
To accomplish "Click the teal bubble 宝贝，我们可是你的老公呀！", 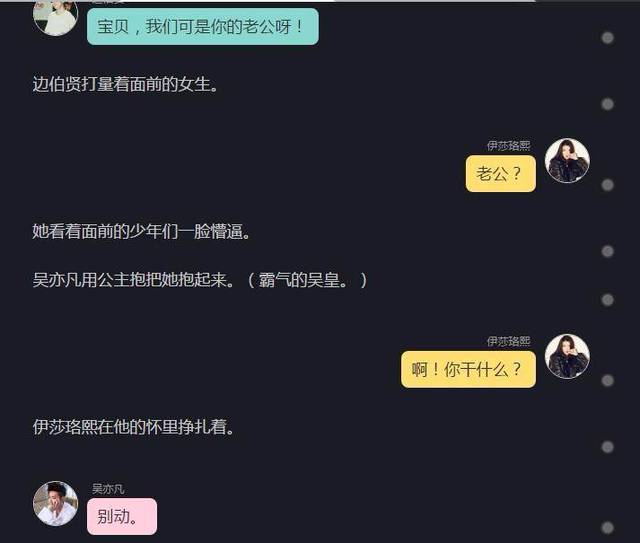I will [203, 27].
